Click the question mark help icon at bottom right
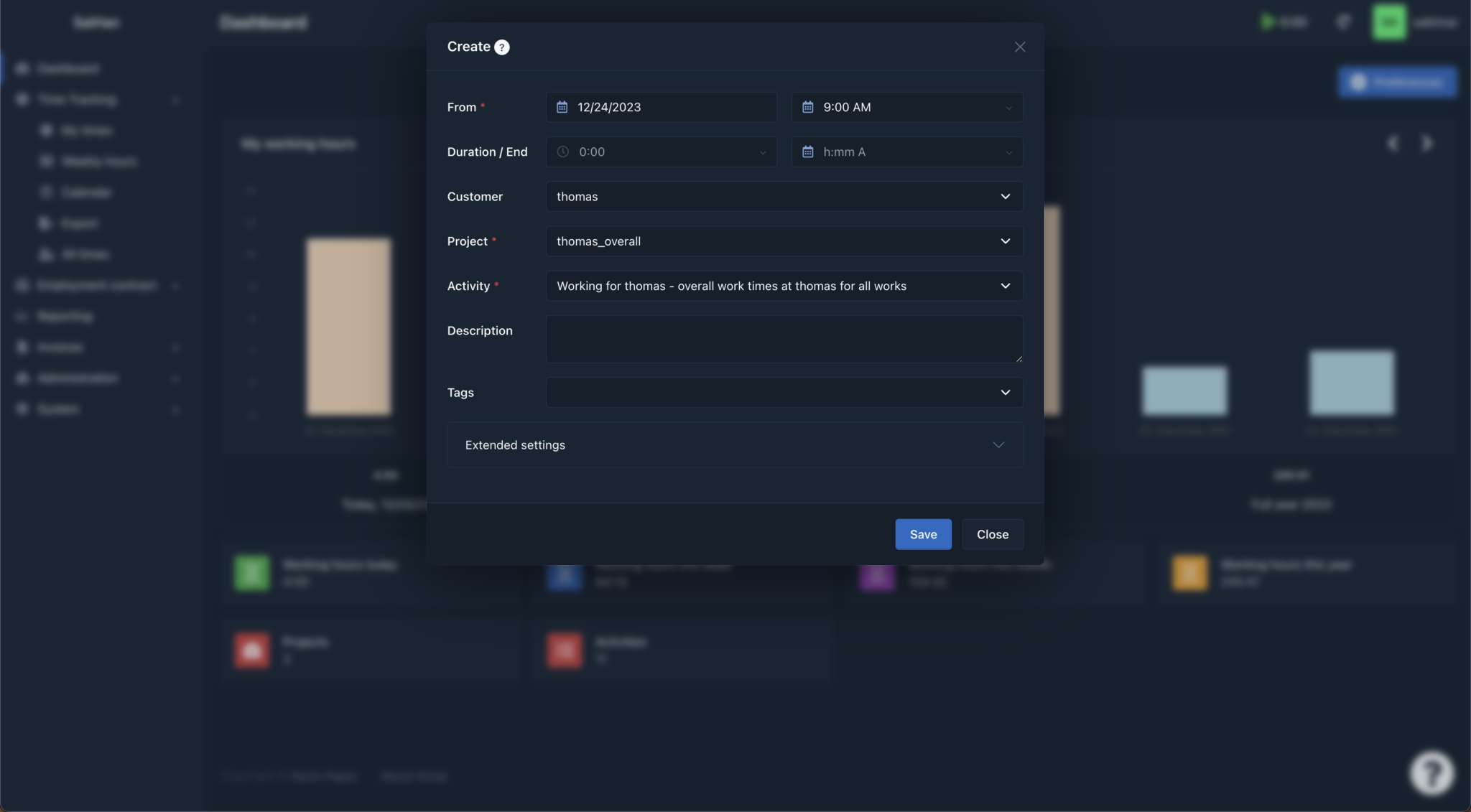Screen dimensions: 1471x812 (1430, 773)
